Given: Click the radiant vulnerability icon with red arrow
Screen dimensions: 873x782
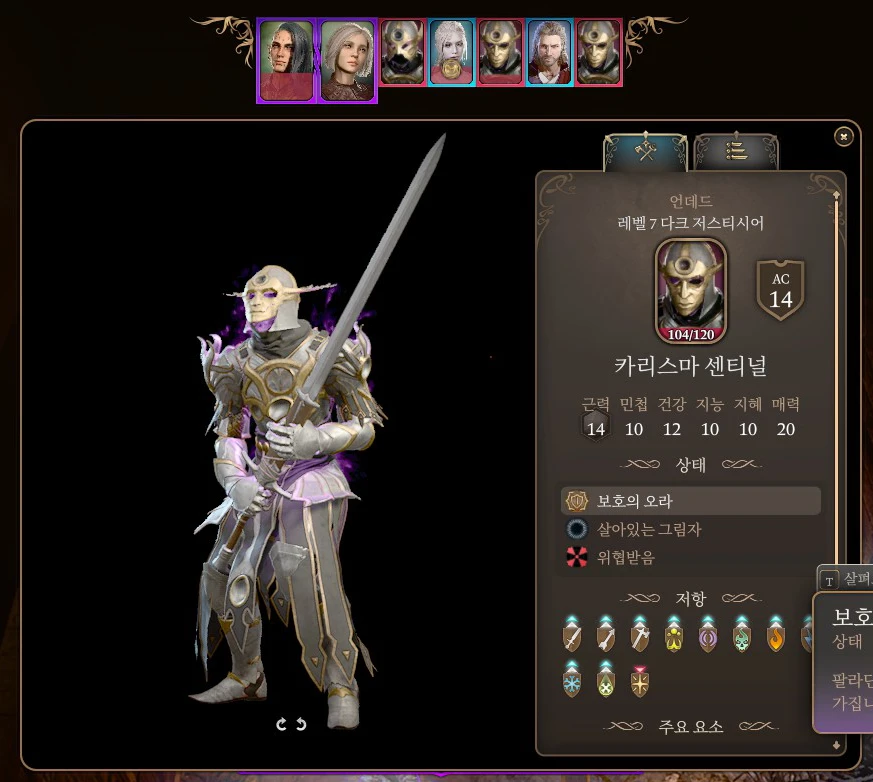Looking at the screenshot, I should [x=640, y=681].
